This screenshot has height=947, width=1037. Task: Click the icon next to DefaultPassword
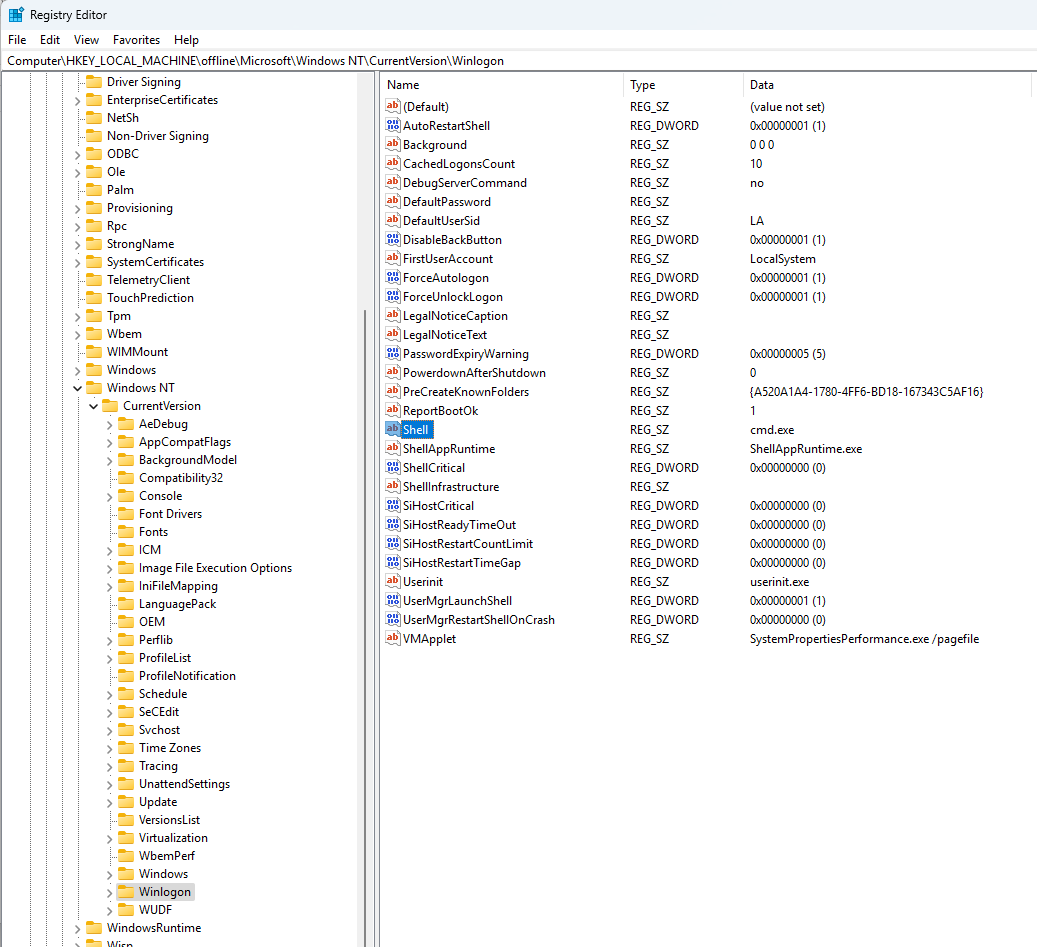393,201
